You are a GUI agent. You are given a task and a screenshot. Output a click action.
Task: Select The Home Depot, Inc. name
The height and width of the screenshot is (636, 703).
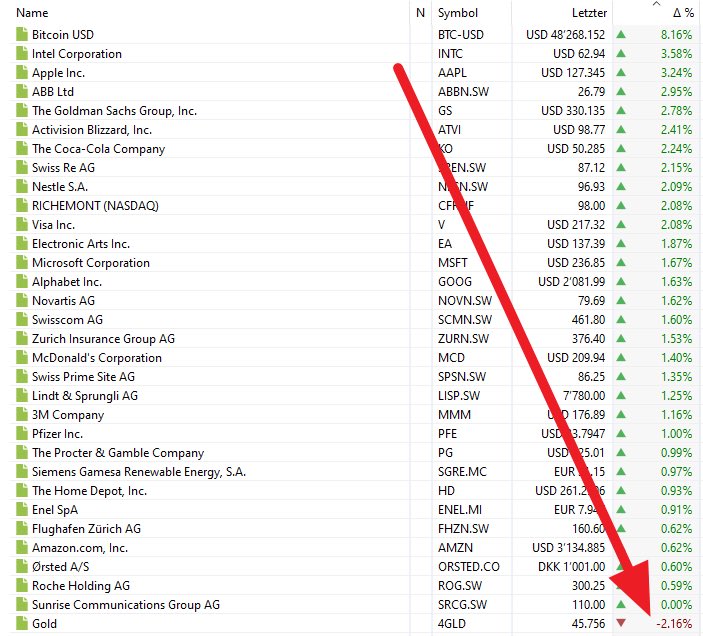[x=89, y=491]
